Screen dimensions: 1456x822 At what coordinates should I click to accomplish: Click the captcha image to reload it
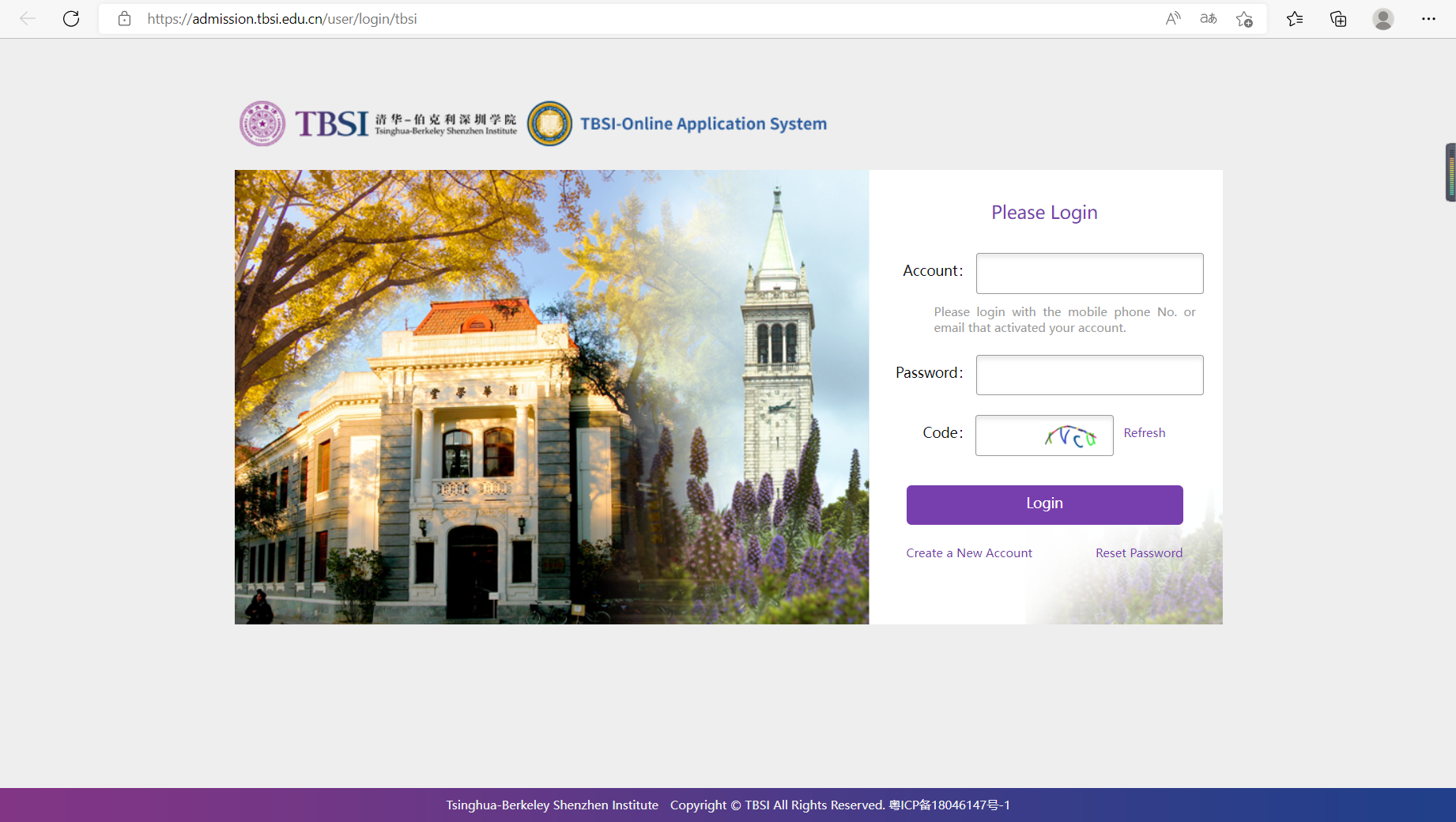point(1071,436)
